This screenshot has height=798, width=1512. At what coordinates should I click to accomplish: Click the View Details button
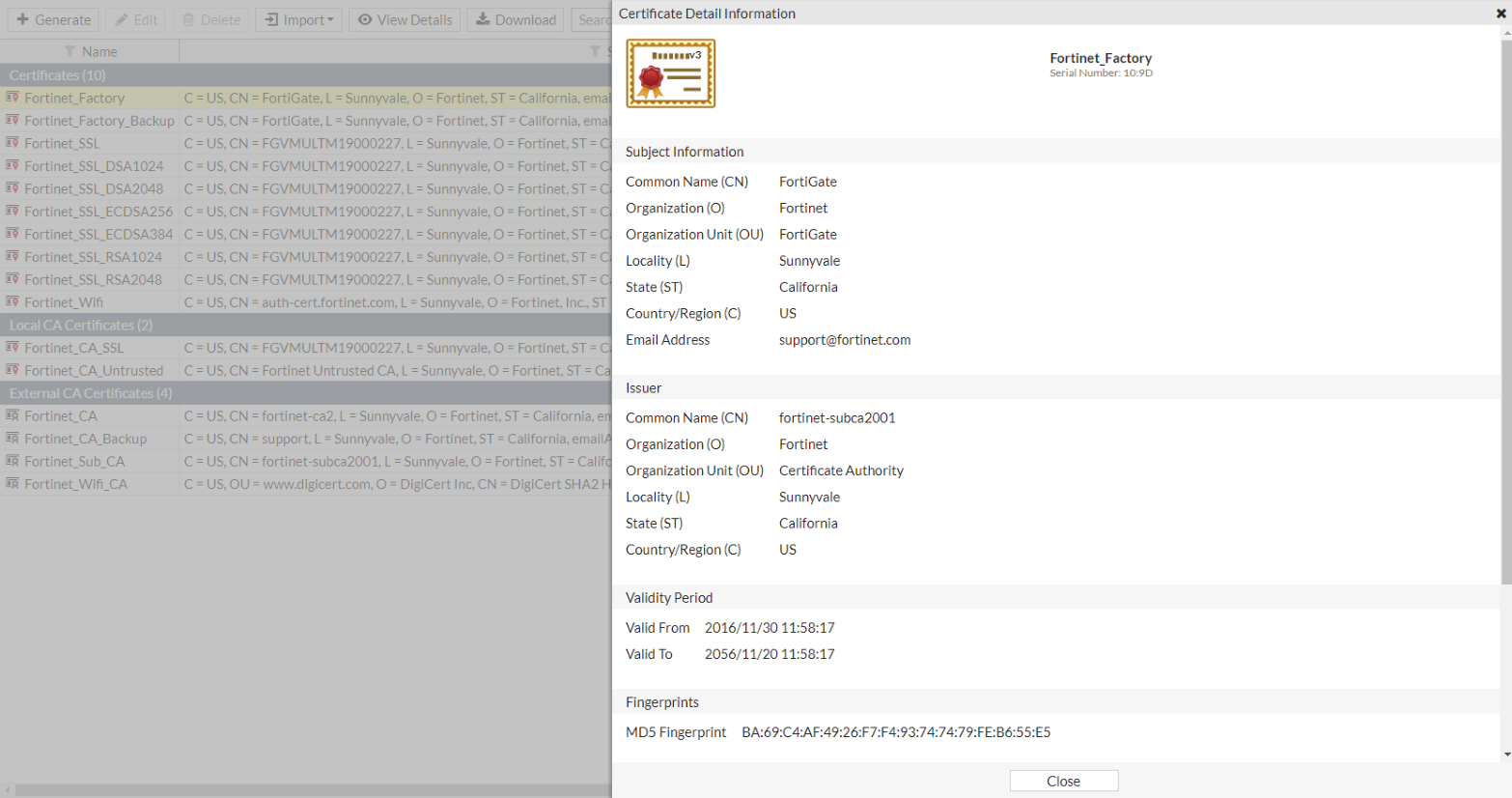pyautogui.click(x=405, y=19)
